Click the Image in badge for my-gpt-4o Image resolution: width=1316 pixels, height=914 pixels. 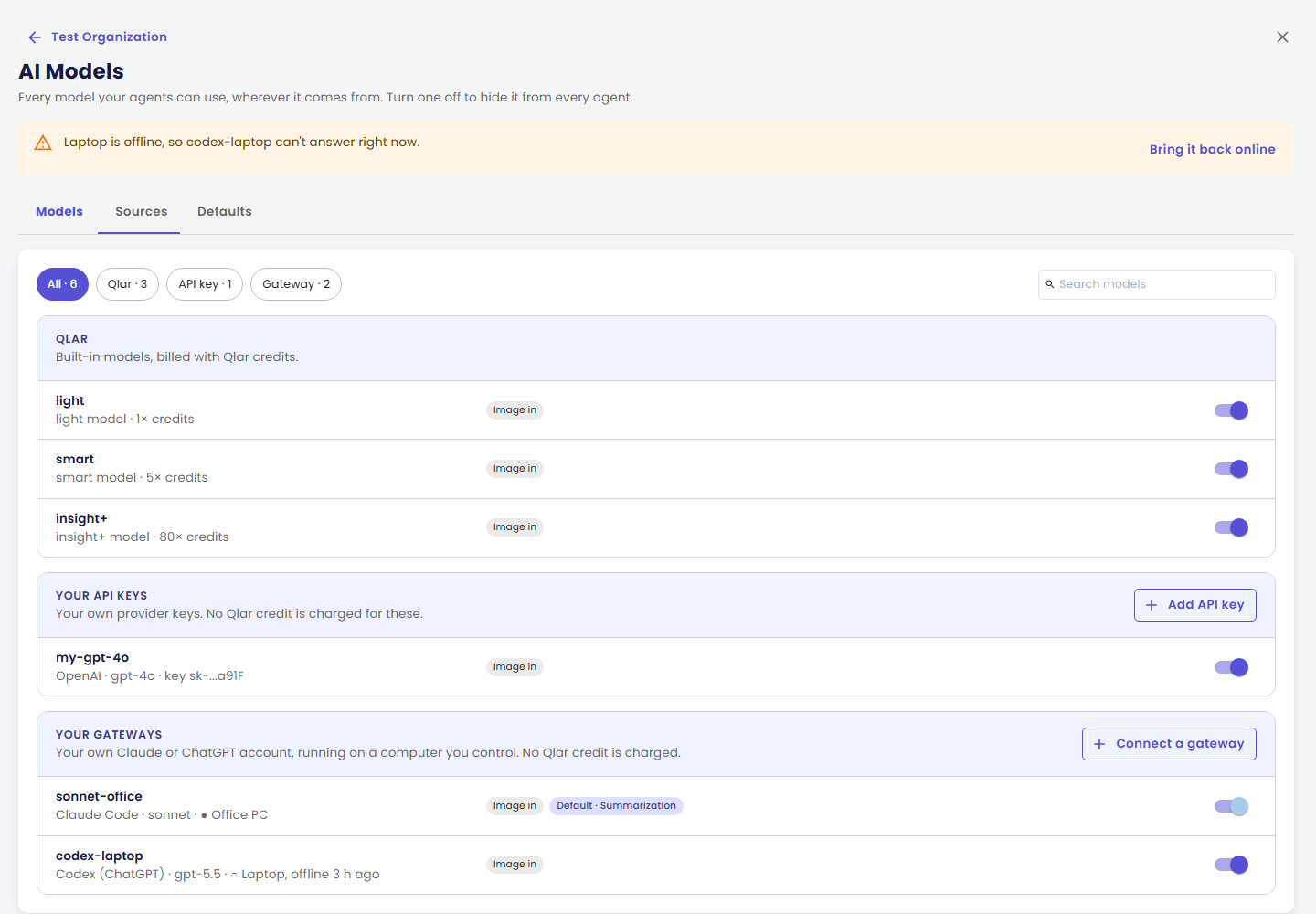click(515, 667)
